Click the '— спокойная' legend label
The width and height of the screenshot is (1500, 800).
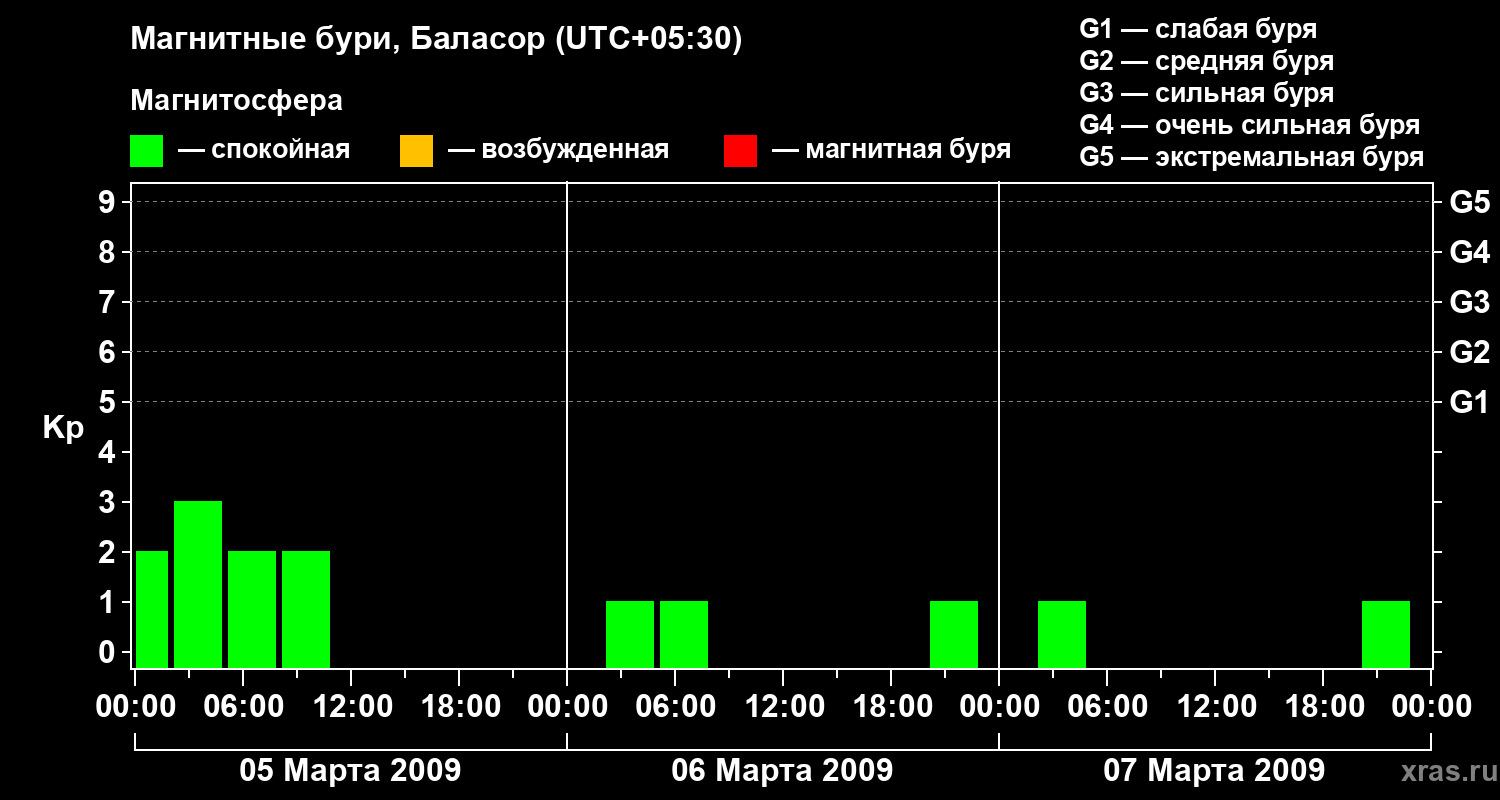point(263,150)
